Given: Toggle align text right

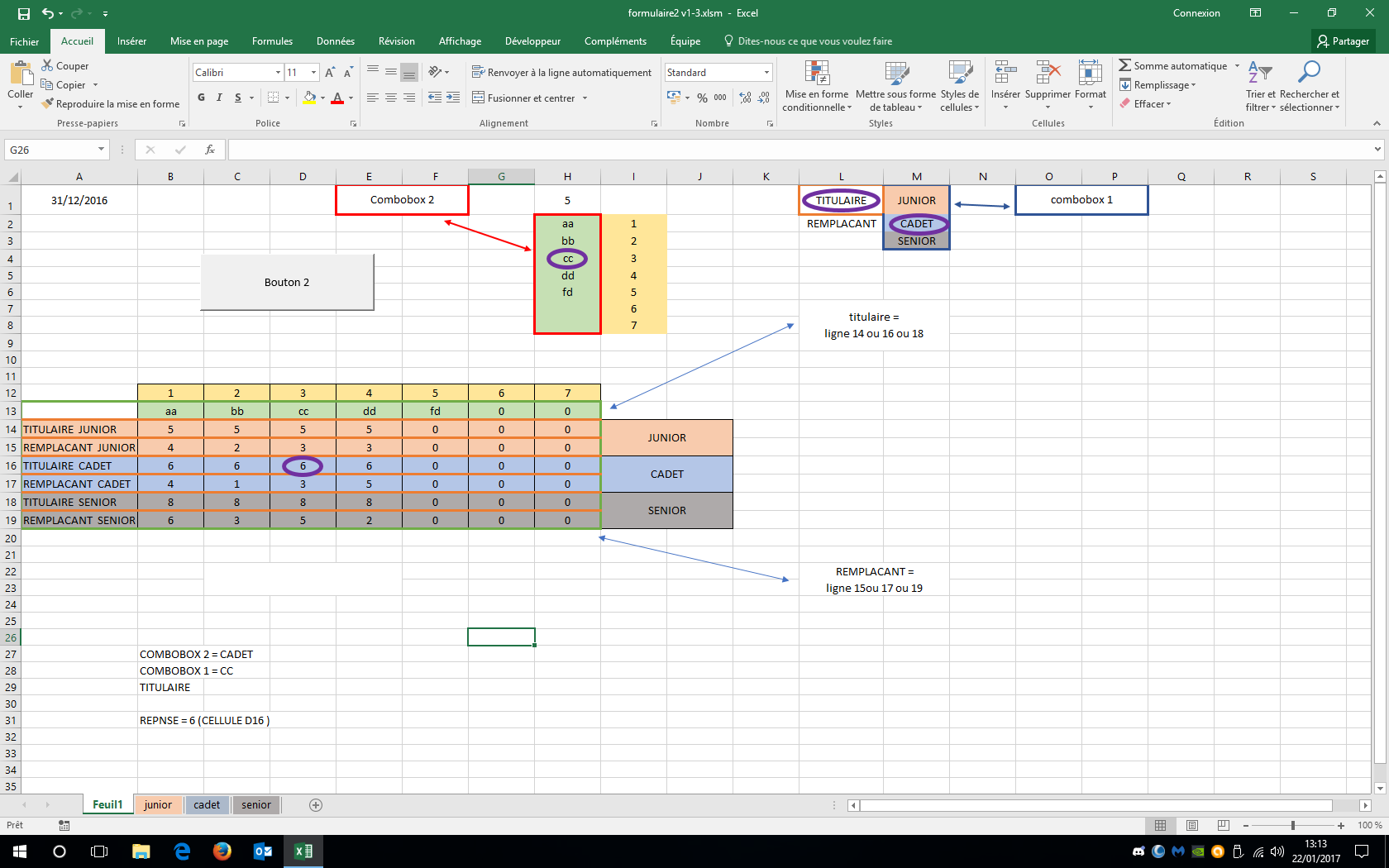Looking at the screenshot, I should 409,98.
